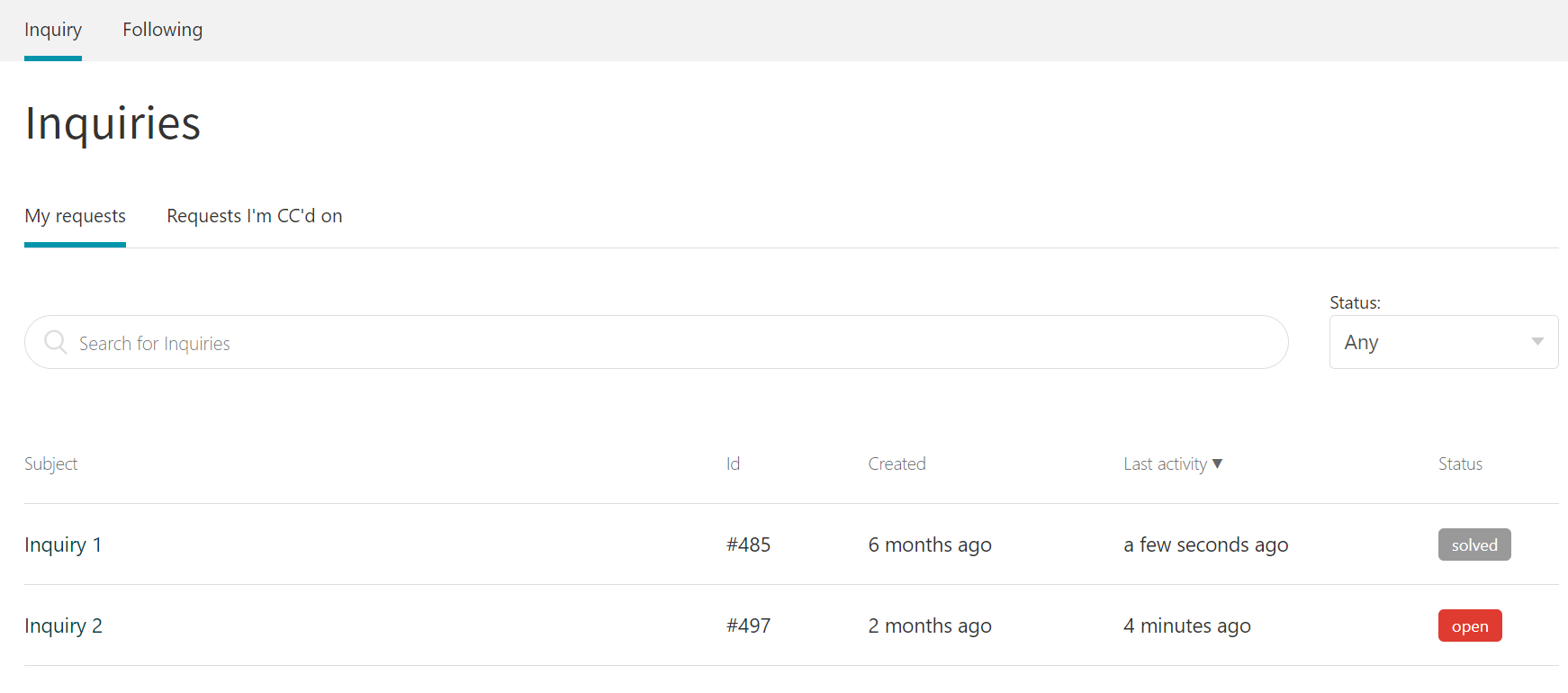
Task: Sort by Created column header
Action: click(897, 463)
